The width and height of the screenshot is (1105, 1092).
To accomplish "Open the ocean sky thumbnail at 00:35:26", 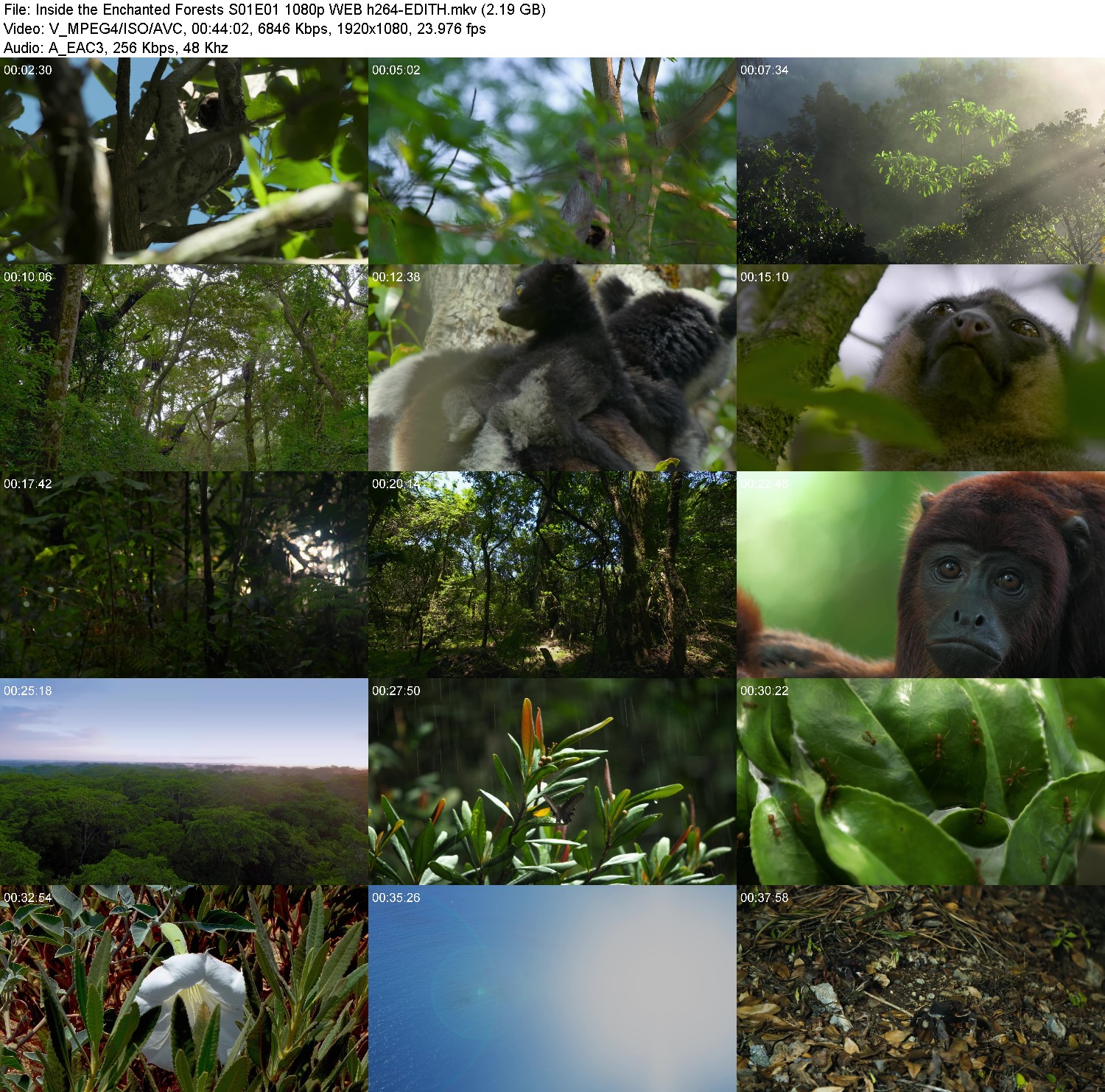I will click(552, 988).
